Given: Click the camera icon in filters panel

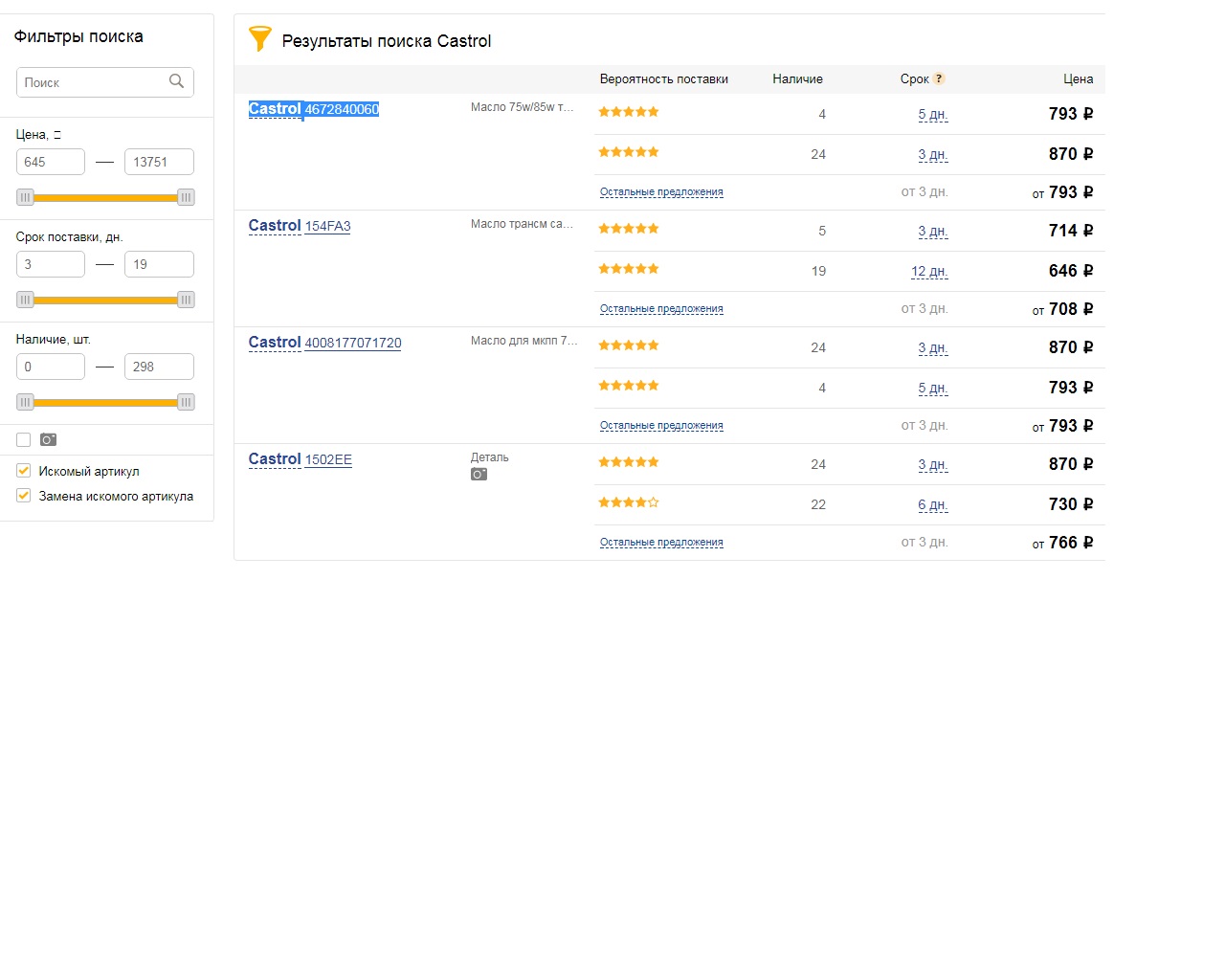Looking at the screenshot, I should (x=49, y=439).
